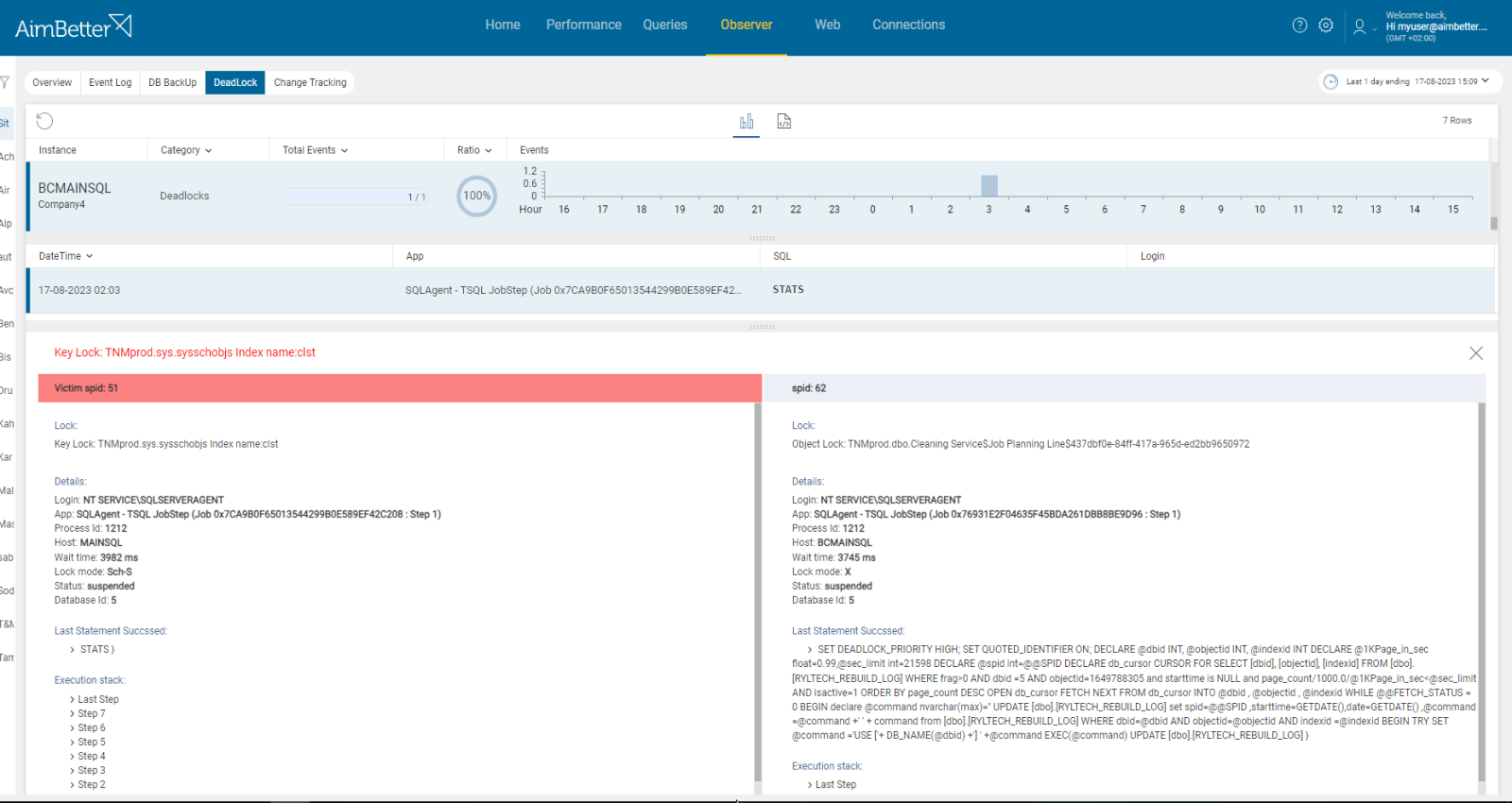Image resolution: width=1512 pixels, height=803 pixels.
Task: Click the SQLAgent - TSQL JobStep app cell
Action: pos(574,290)
